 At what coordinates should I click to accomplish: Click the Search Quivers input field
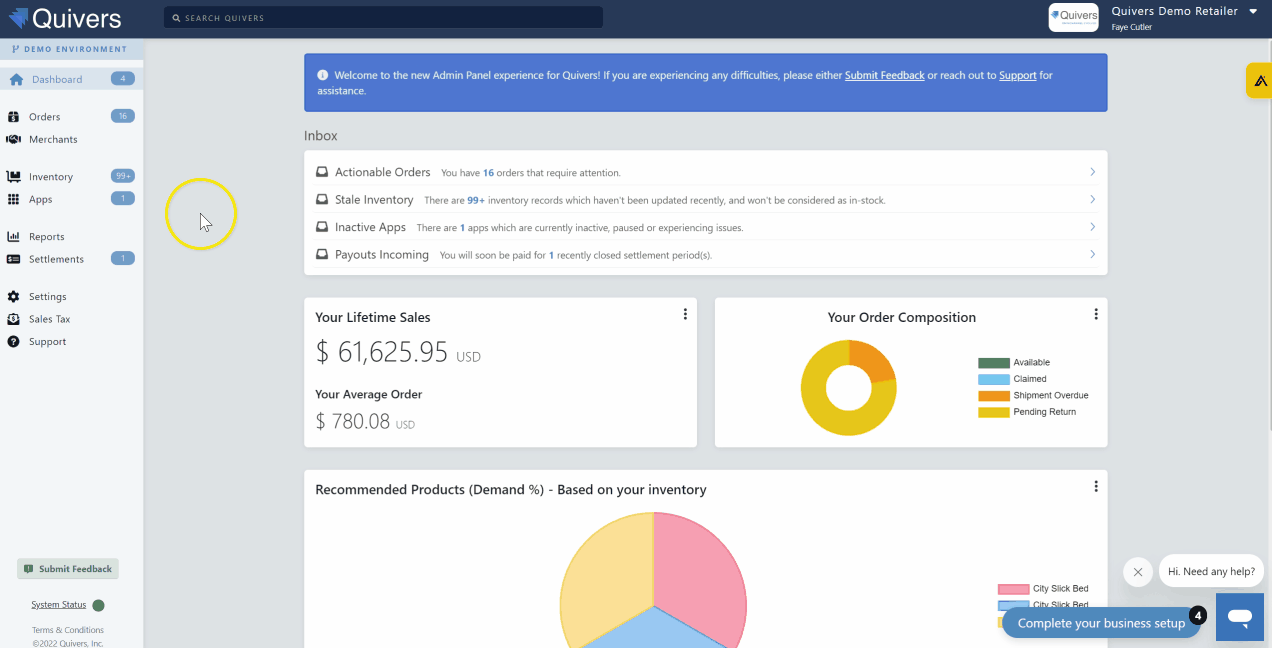[x=383, y=18]
